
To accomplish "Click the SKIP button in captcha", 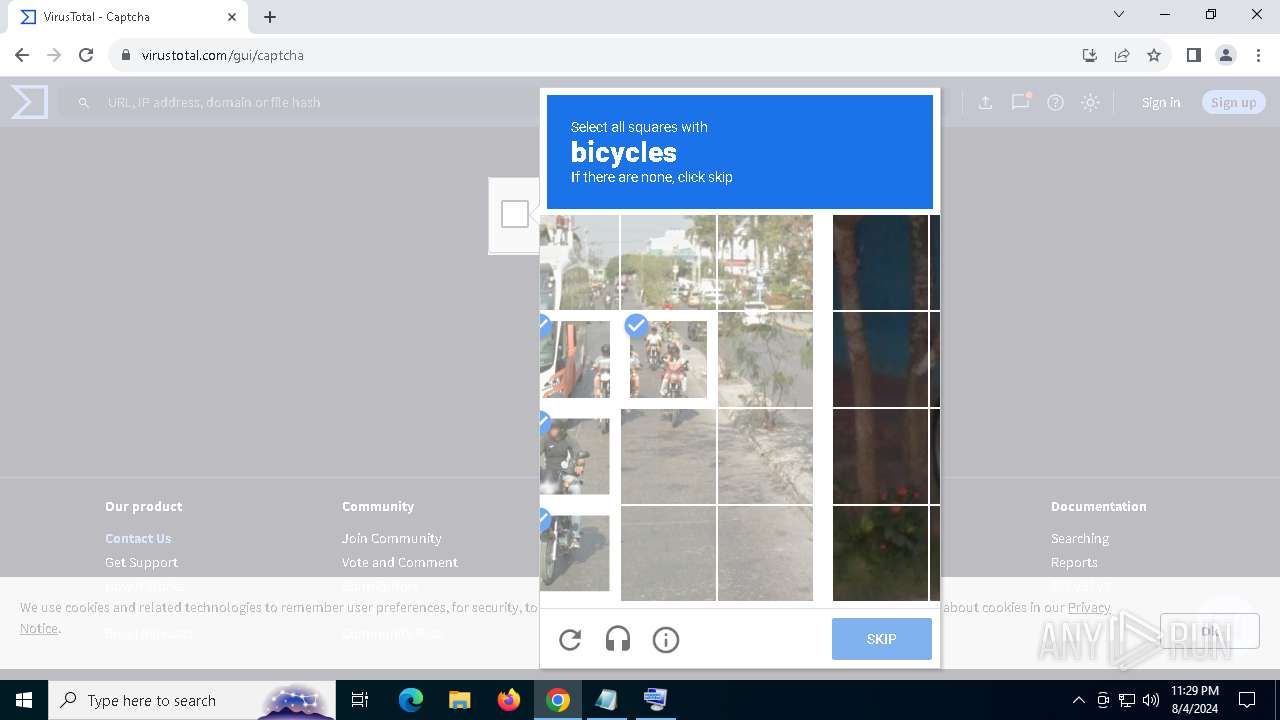I will pyautogui.click(x=881, y=639).
